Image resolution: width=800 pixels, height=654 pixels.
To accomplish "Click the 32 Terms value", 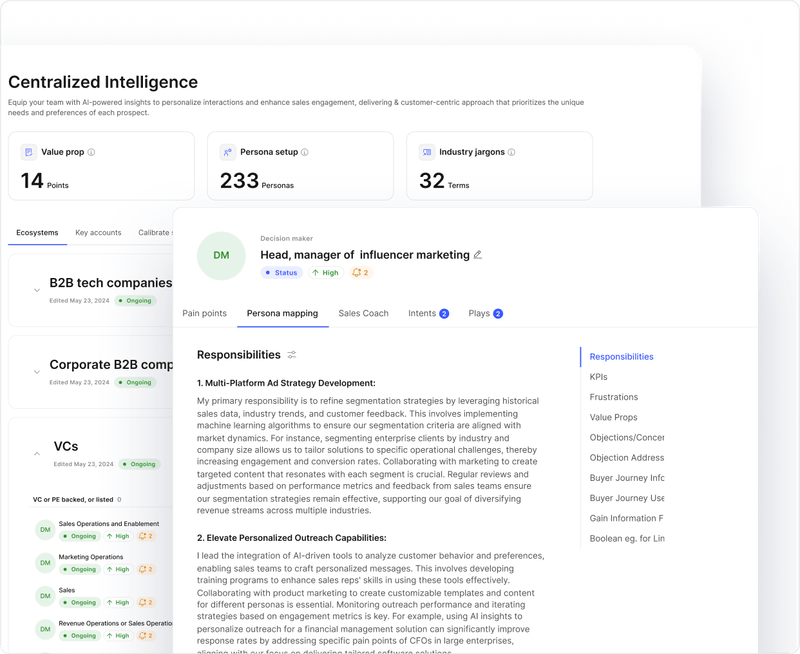I will (x=444, y=181).
